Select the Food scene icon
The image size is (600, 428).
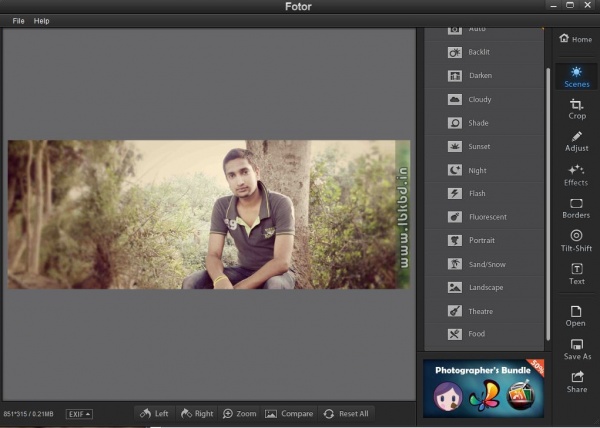pyautogui.click(x=455, y=334)
